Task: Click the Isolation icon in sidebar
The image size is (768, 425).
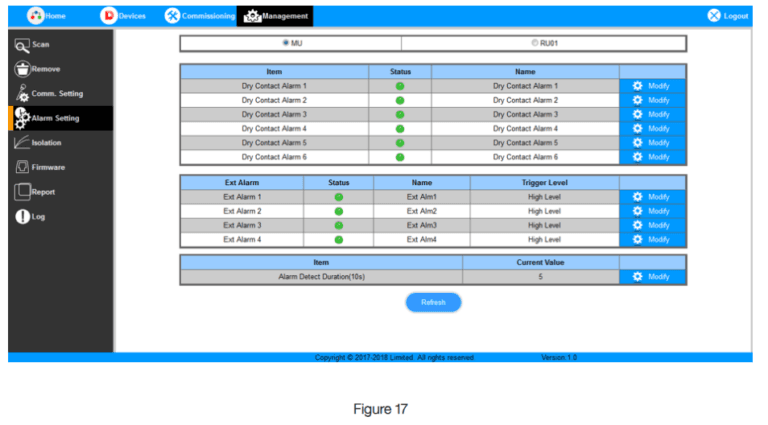Action: click(21, 143)
